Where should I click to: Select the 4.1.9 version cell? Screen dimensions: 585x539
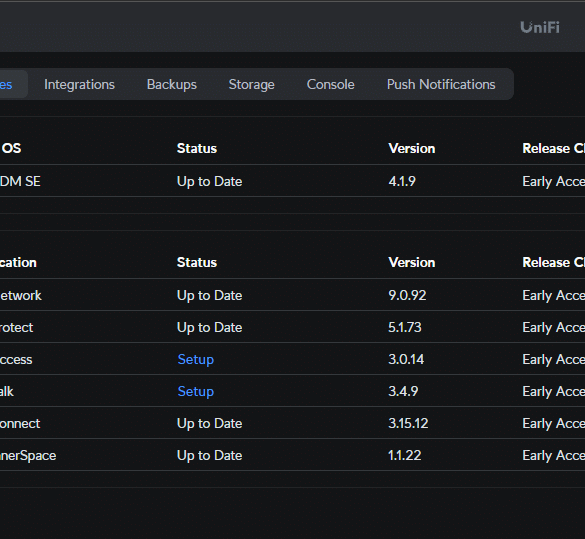tap(402, 181)
